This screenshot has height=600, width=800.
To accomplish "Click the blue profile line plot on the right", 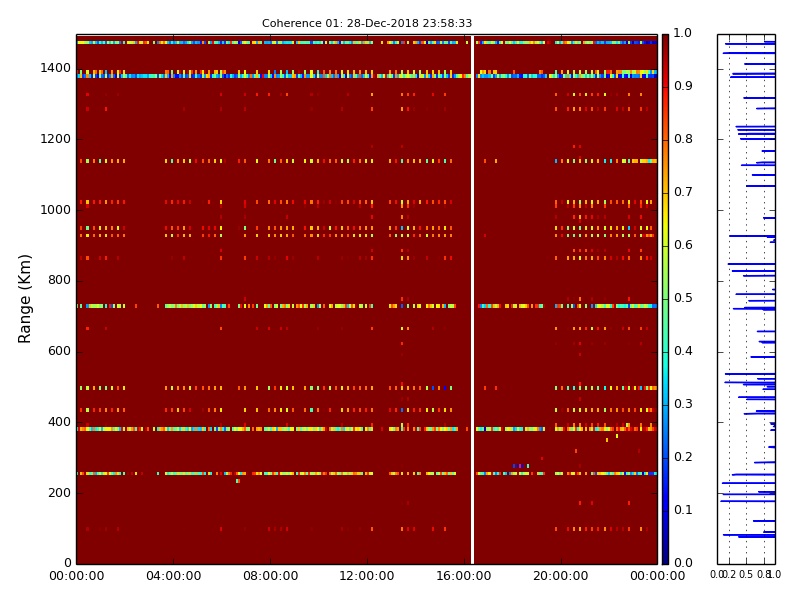I will [x=746, y=299].
